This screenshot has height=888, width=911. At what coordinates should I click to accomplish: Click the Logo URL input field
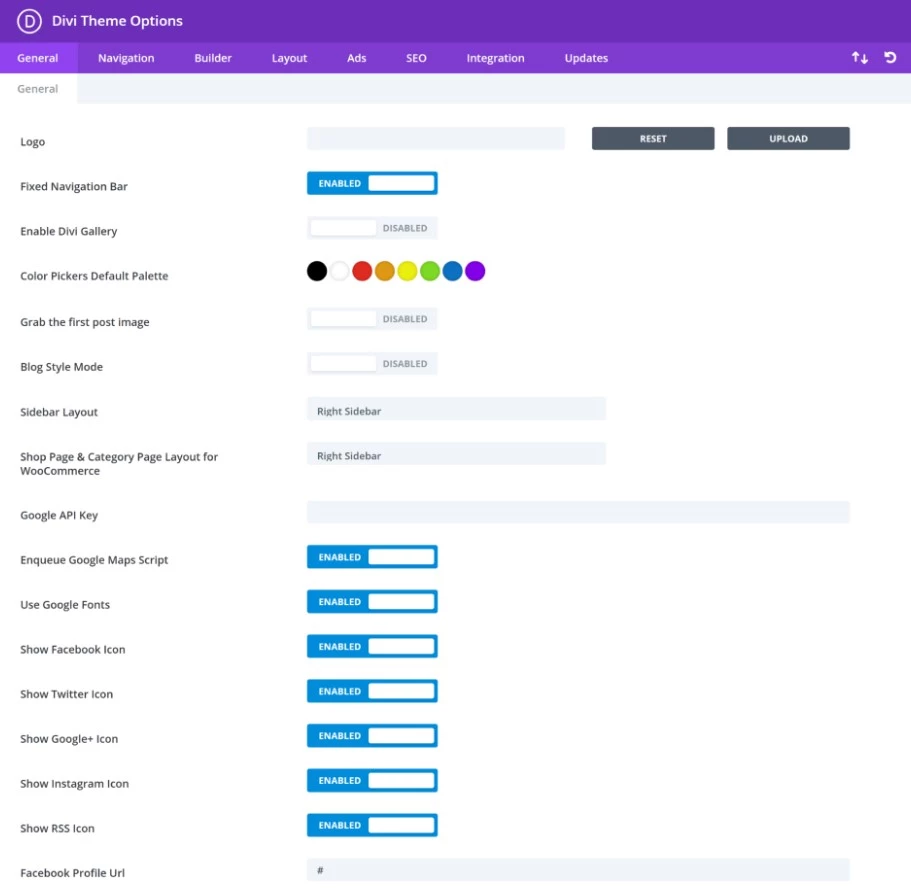click(x=436, y=138)
